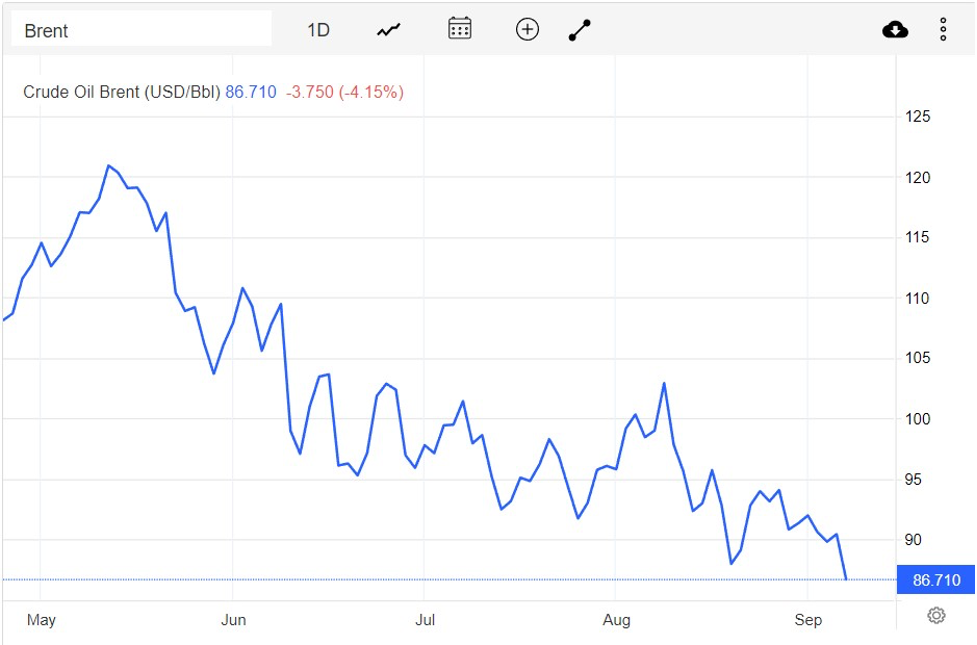The height and width of the screenshot is (645, 977).
Task: Click the Aug label on time axis
Action: pos(617,620)
